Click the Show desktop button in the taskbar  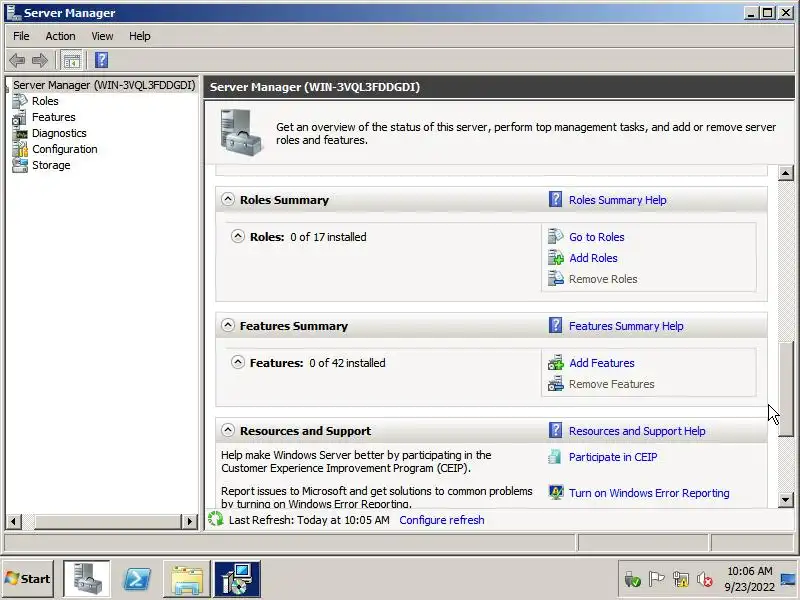click(x=788, y=579)
